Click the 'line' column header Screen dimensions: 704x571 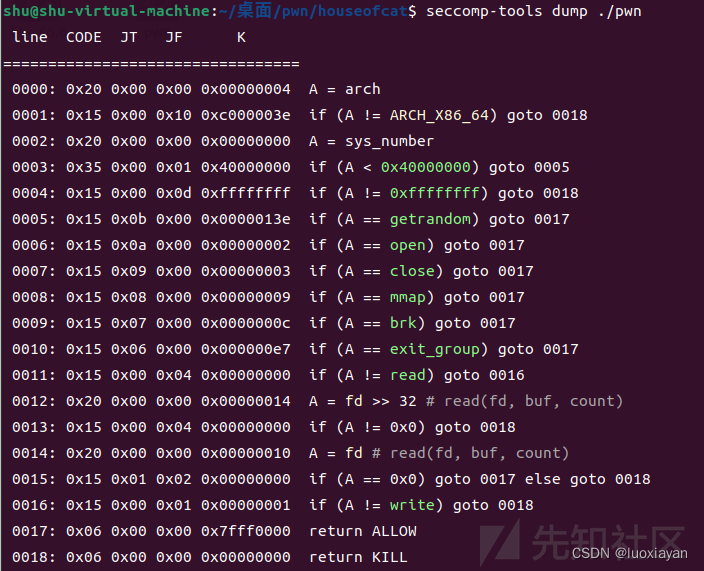click(x=30, y=37)
